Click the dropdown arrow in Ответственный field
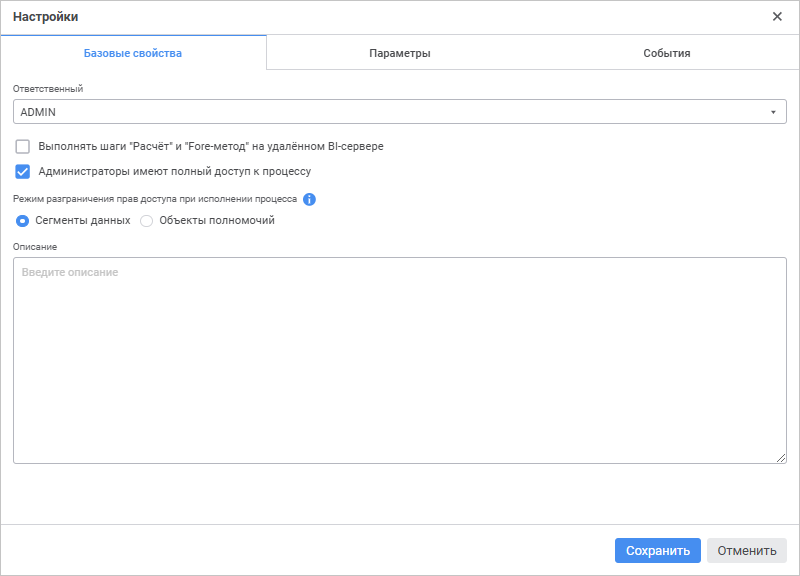The width and height of the screenshot is (800, 576). [773, 112]
